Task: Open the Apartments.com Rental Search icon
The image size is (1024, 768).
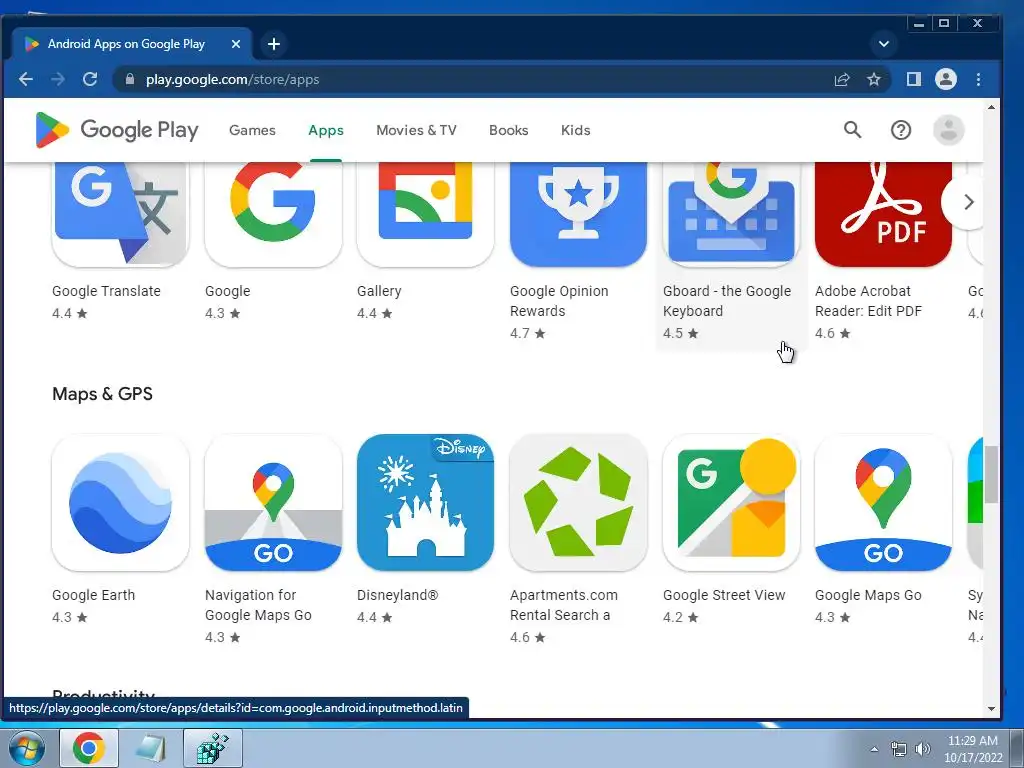Action: point(578,503)
